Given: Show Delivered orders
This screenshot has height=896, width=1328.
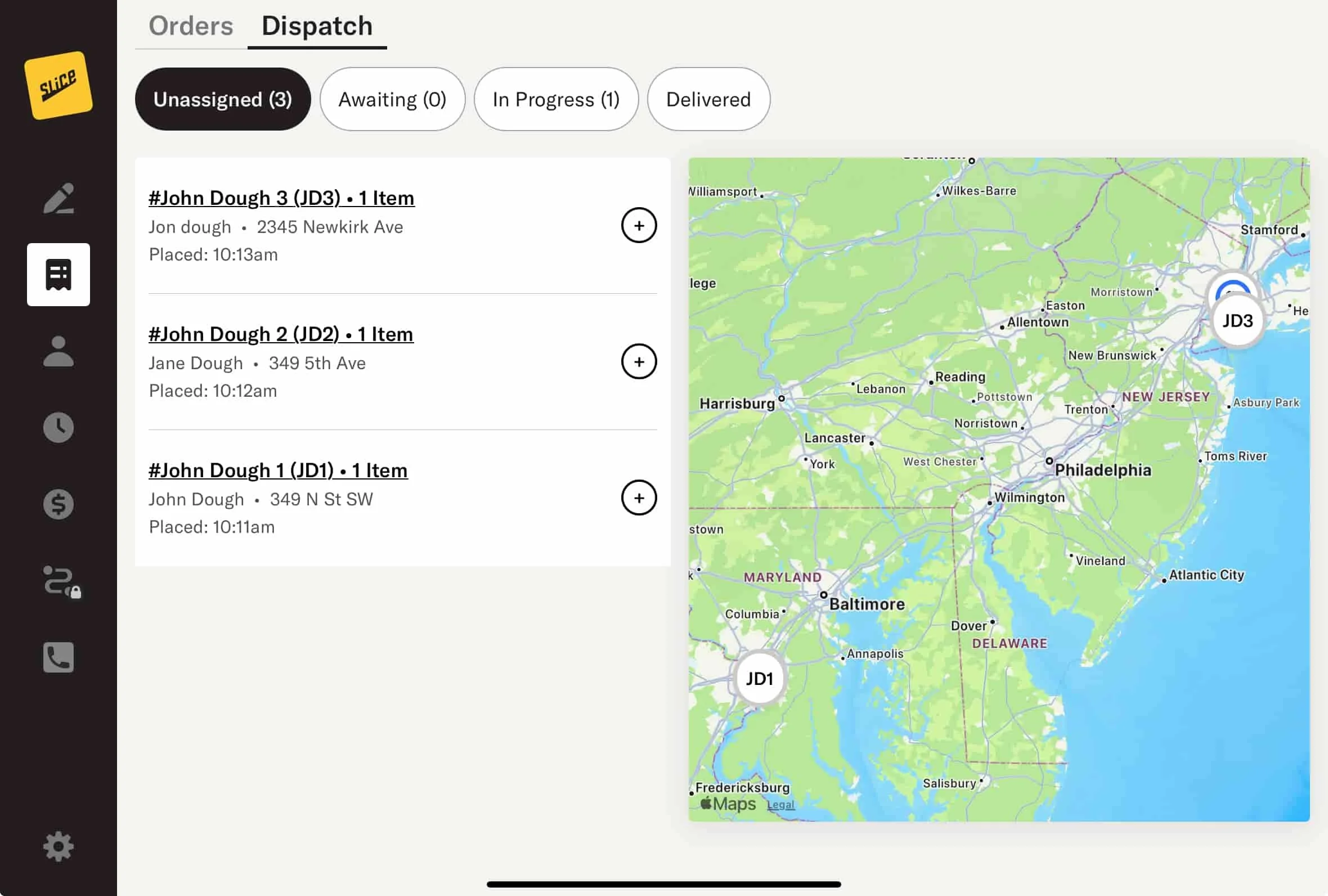Looking at the screenshot, I should tap(708, 100).
